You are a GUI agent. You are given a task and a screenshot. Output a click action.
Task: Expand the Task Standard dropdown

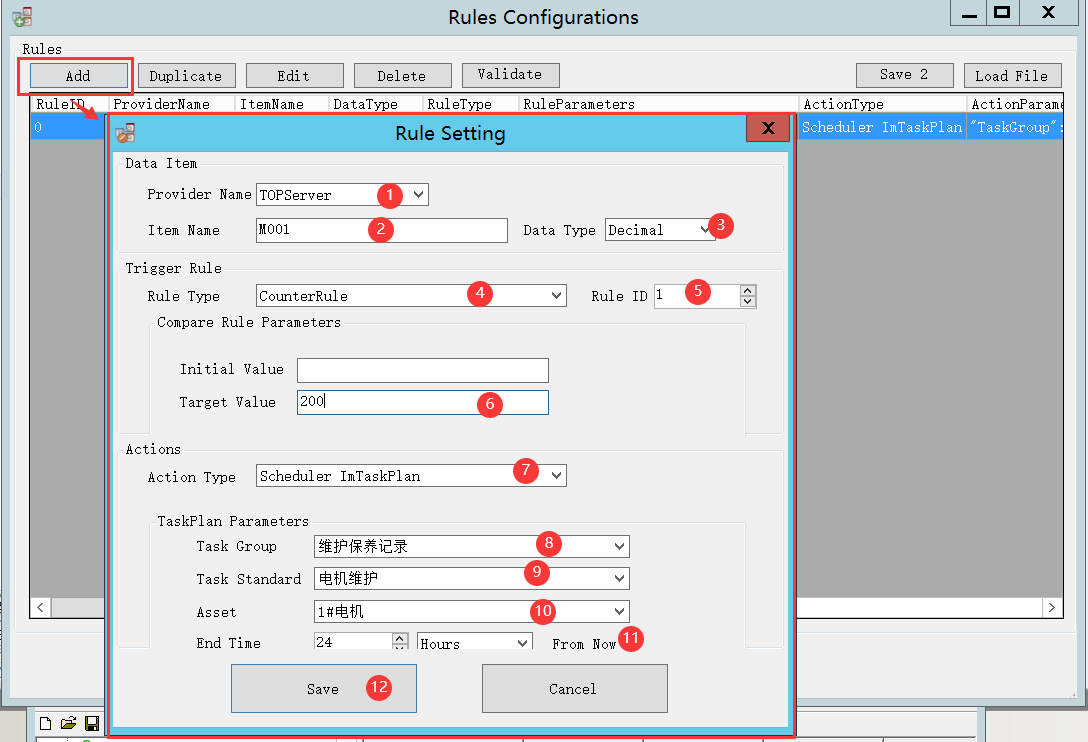coord(619,579)
